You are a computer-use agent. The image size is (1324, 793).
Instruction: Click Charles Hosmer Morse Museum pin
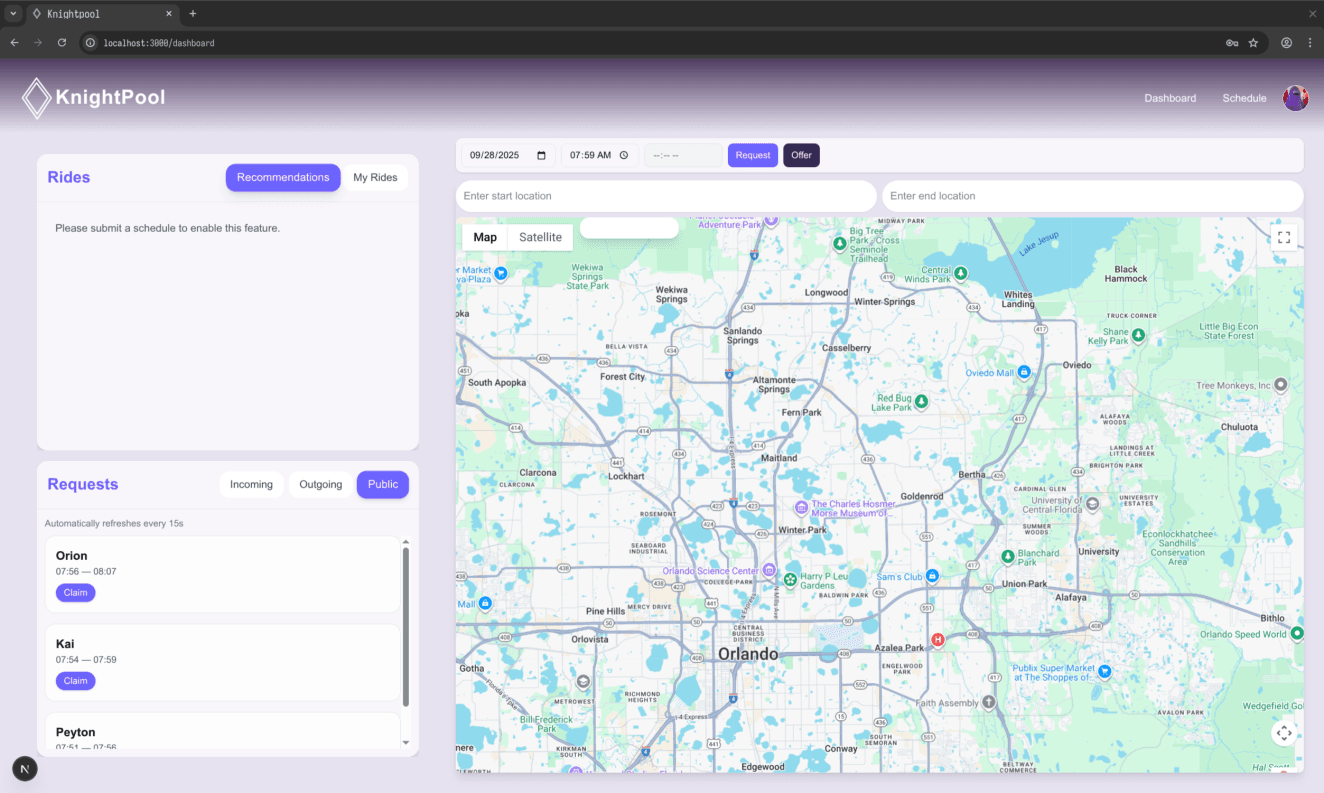801,508
